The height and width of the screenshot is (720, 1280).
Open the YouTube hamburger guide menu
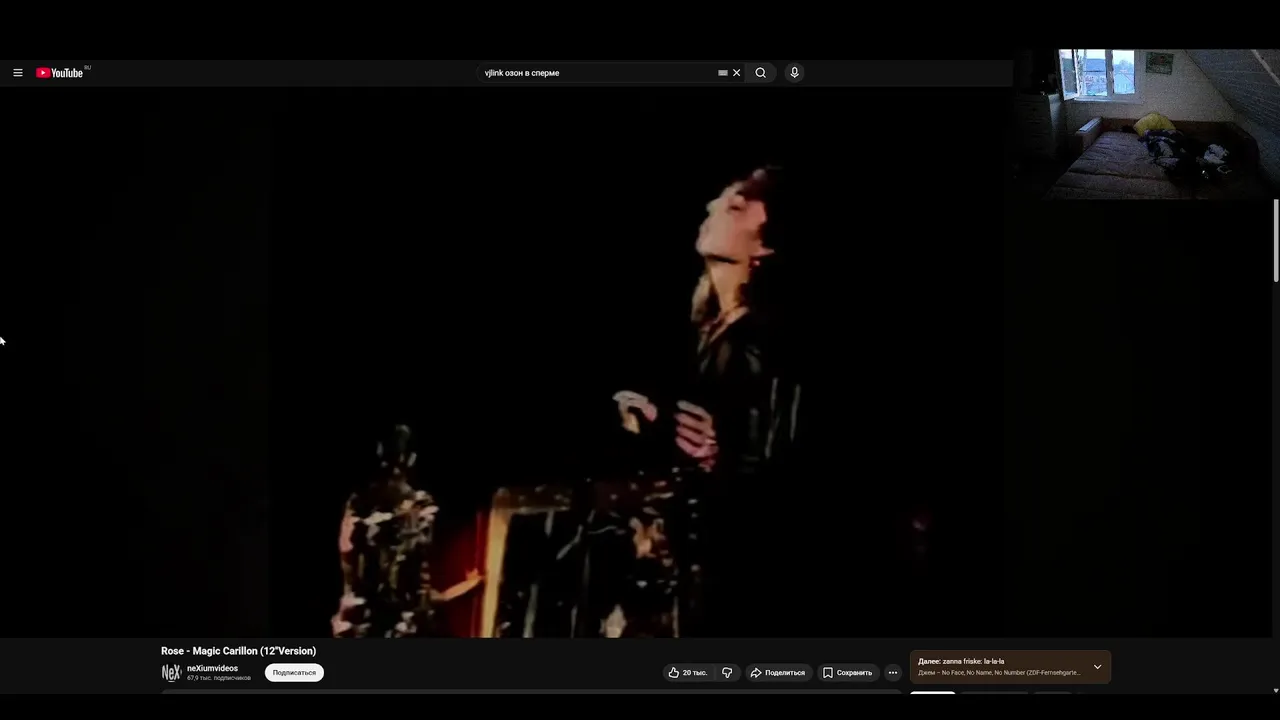[x=18, y=73]
